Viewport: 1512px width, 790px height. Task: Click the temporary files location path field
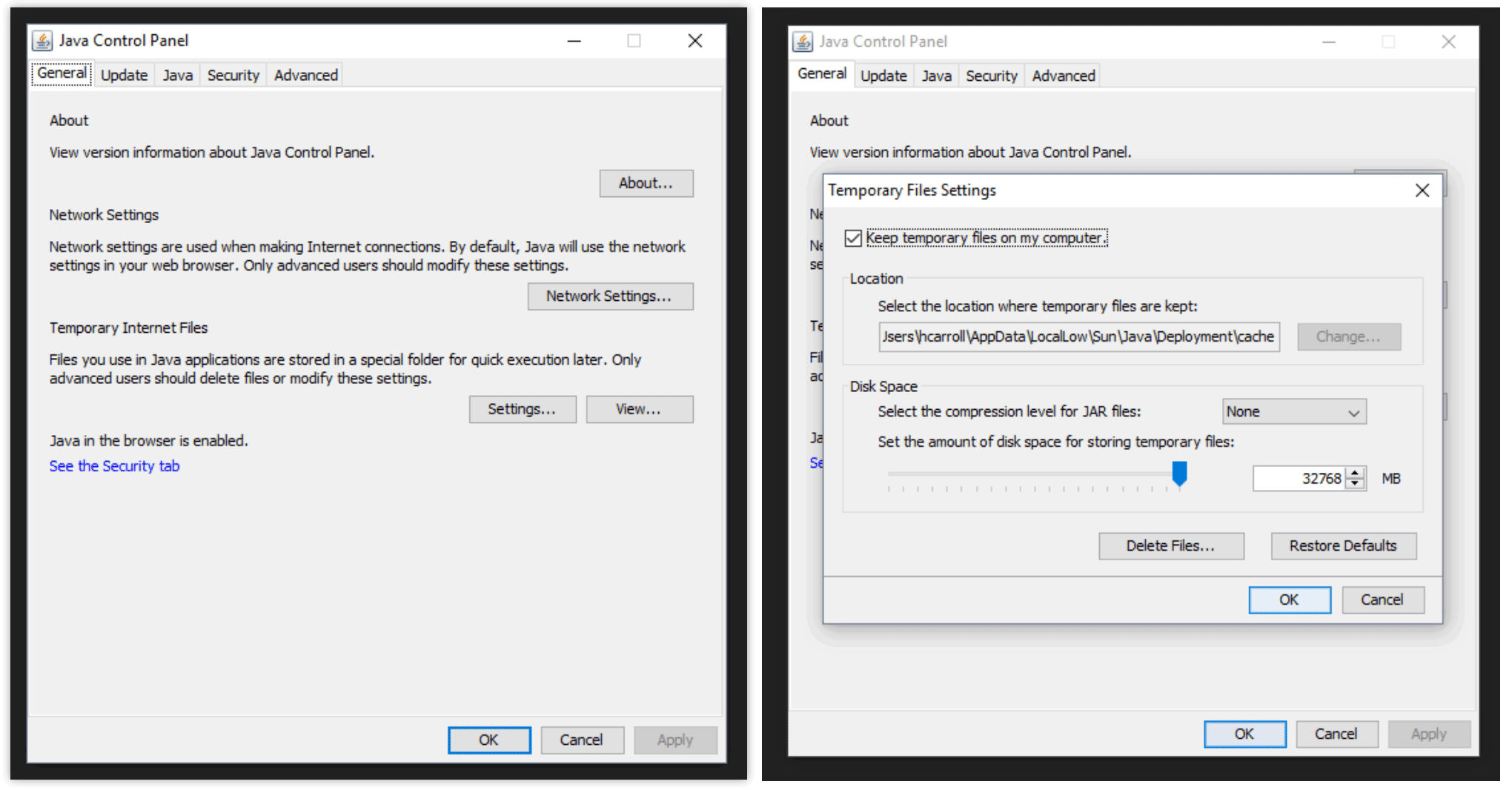click(1078, 336)
